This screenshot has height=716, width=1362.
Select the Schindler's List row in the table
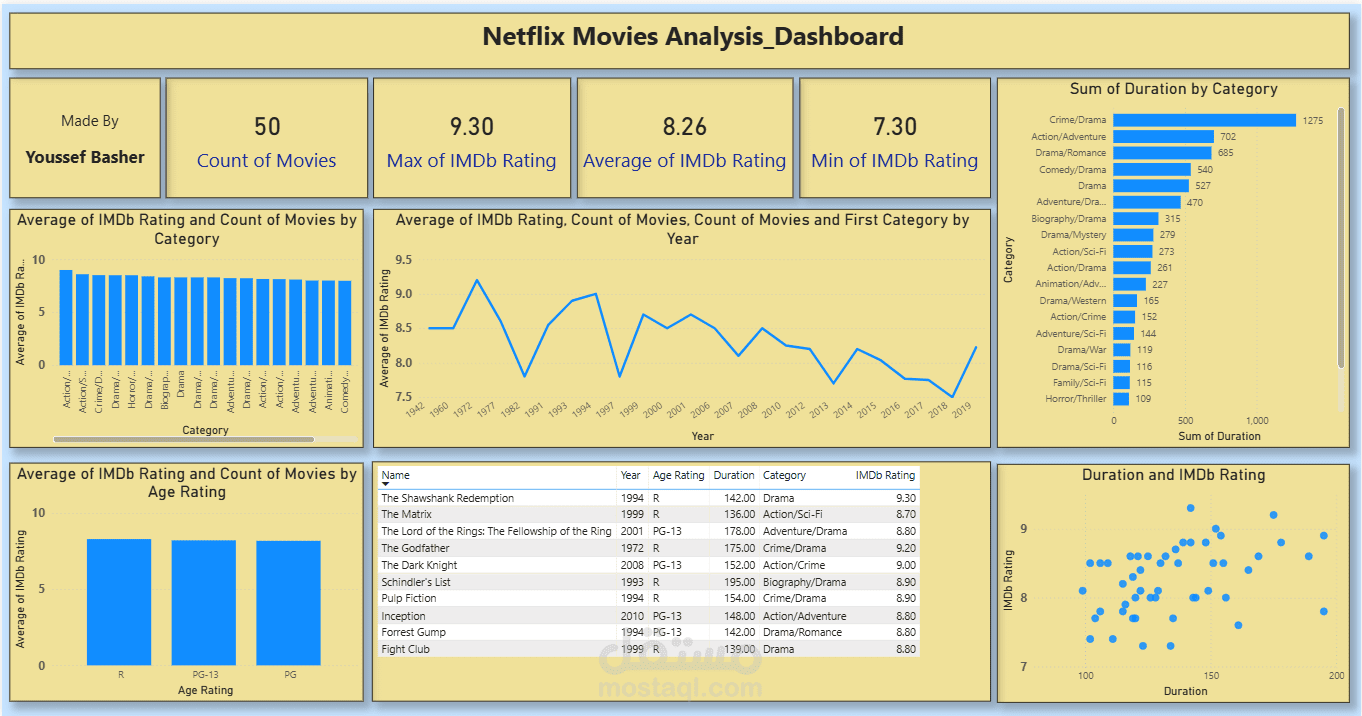[x=648, y=582]
